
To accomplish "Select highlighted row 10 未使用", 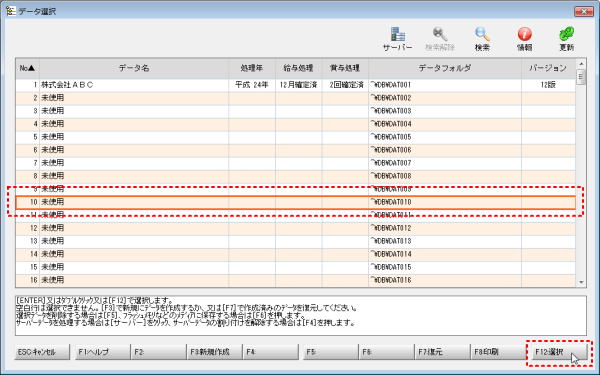I will point(295,202).
